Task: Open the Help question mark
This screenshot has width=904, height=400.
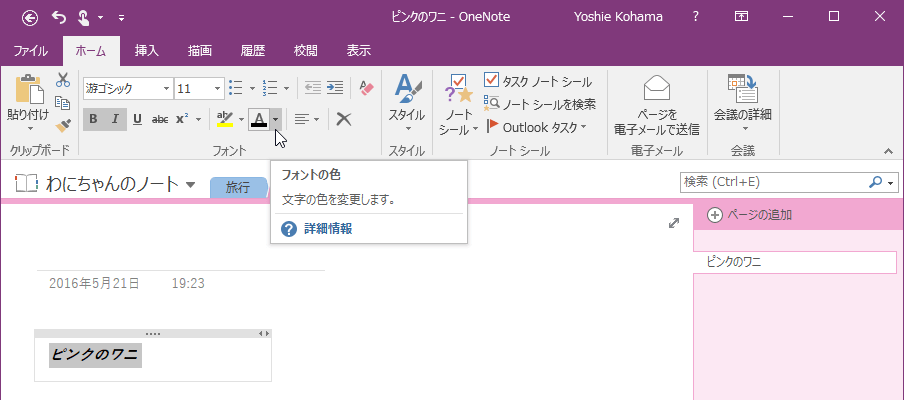Action: (x=696, y=17)
